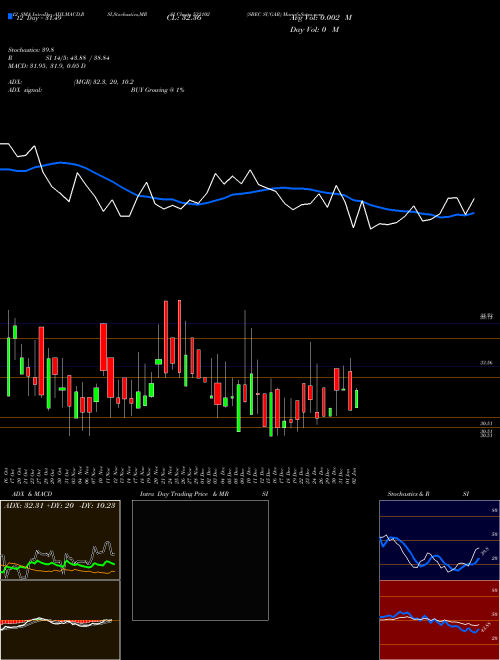Open the empty intraday trading price panel
Image resolution: width=500 pixels, height=660 pixels.
click(200, 560)
